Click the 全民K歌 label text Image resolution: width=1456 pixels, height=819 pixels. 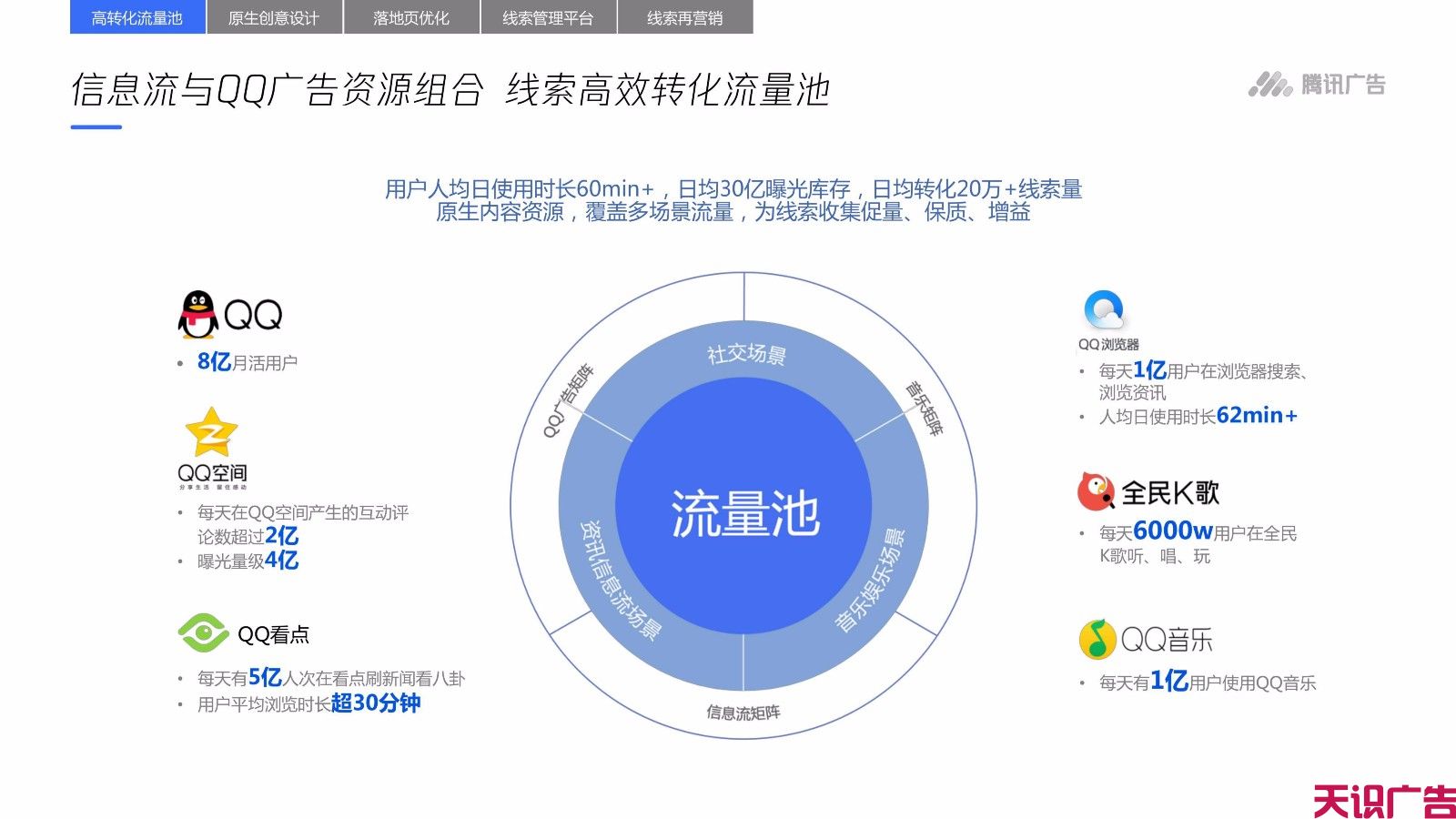coord(1169,493)
